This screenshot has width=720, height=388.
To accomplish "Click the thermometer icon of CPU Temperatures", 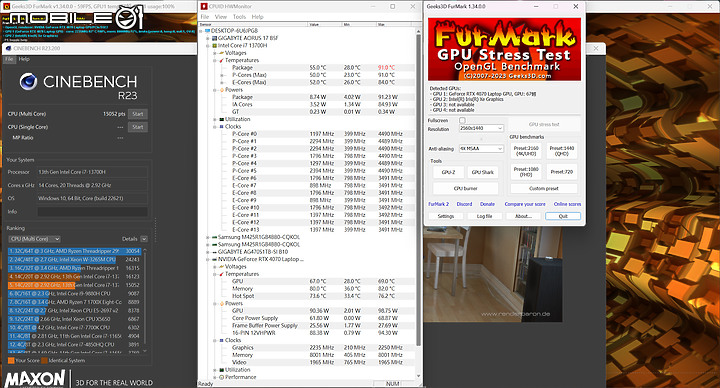I will [221, 60].
